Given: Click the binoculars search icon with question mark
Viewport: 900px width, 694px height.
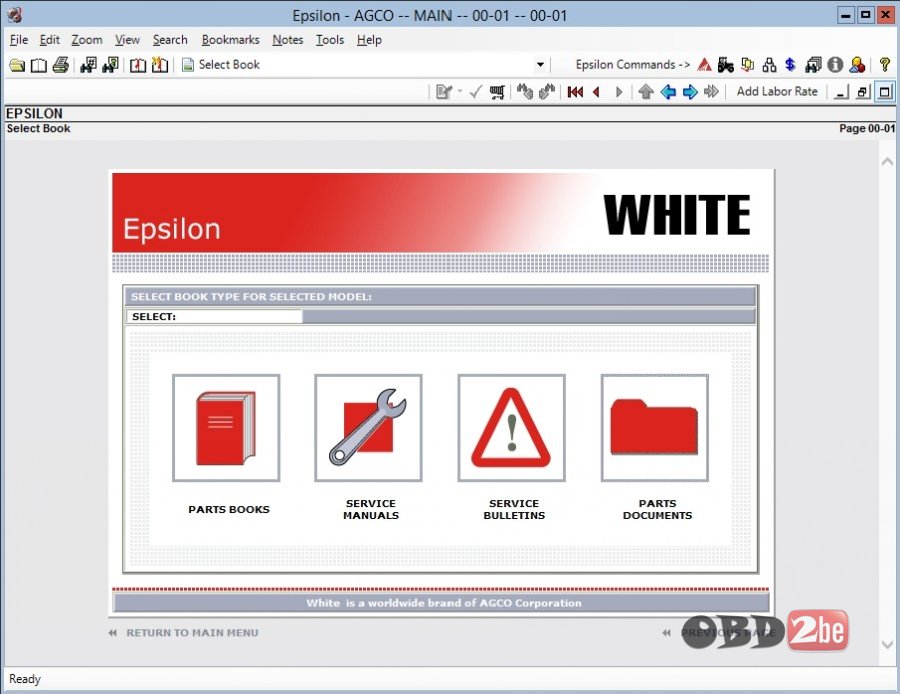Looking at the screenshot, I should [110, 65].
